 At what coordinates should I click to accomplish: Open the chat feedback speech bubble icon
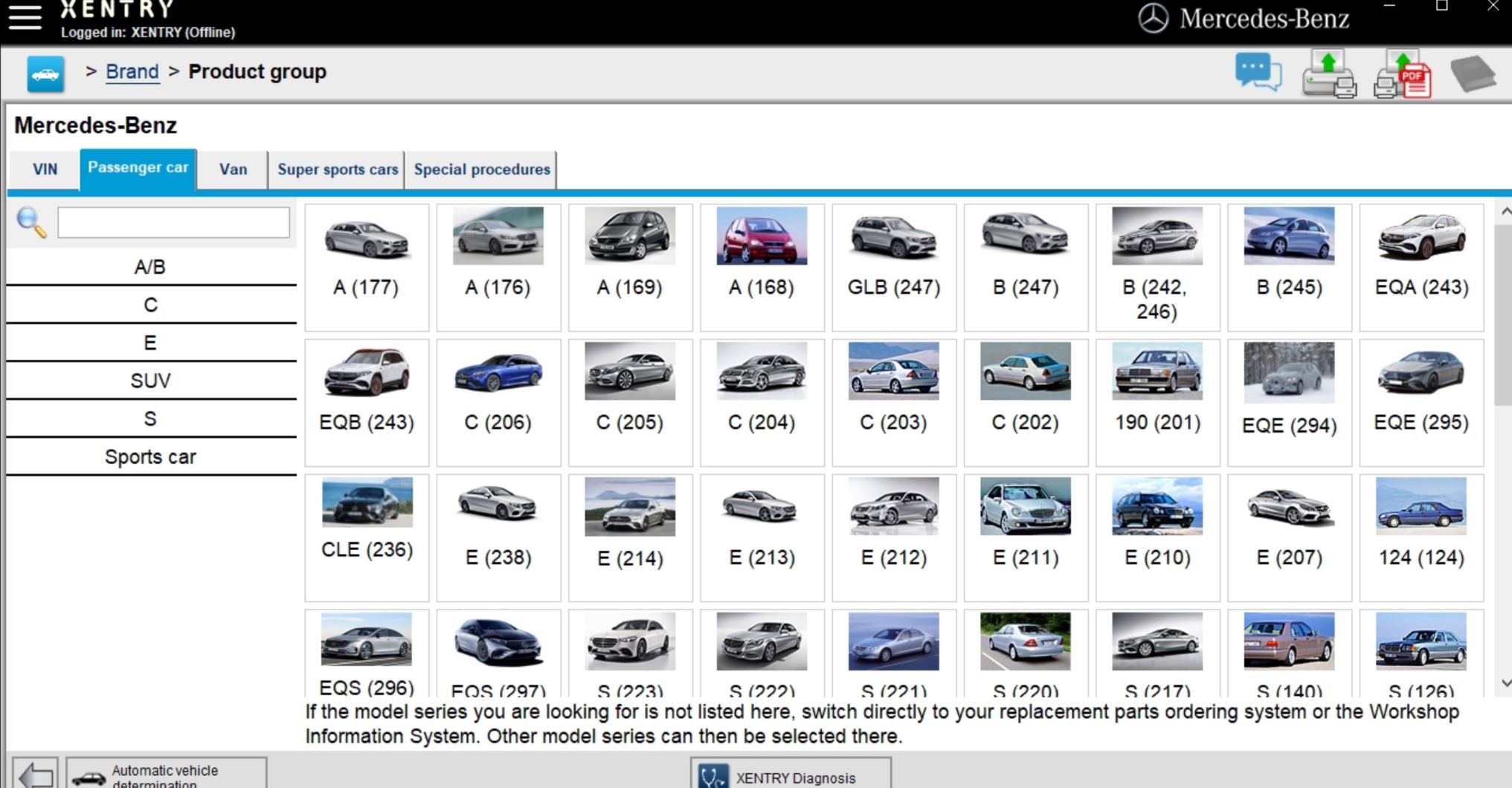pyautogui.click(x=1258, y=73)
